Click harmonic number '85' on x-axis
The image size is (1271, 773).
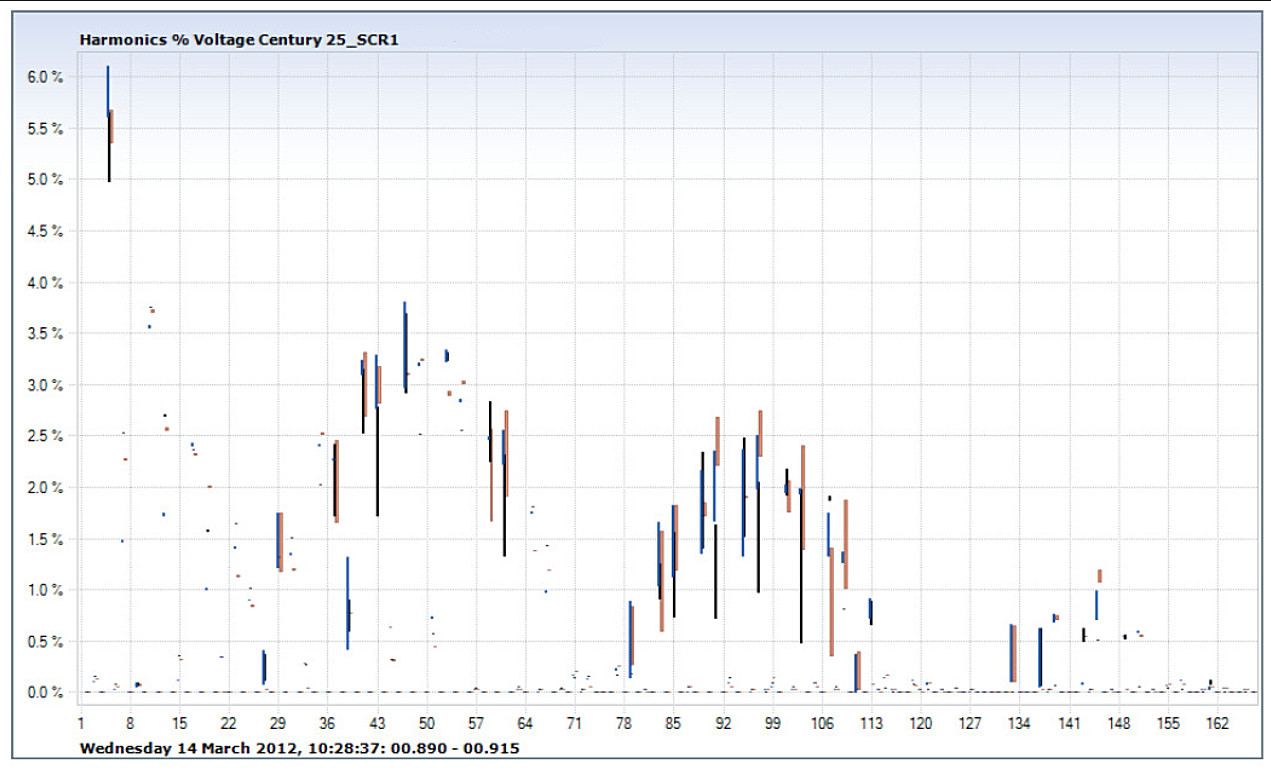click(674, 722)
